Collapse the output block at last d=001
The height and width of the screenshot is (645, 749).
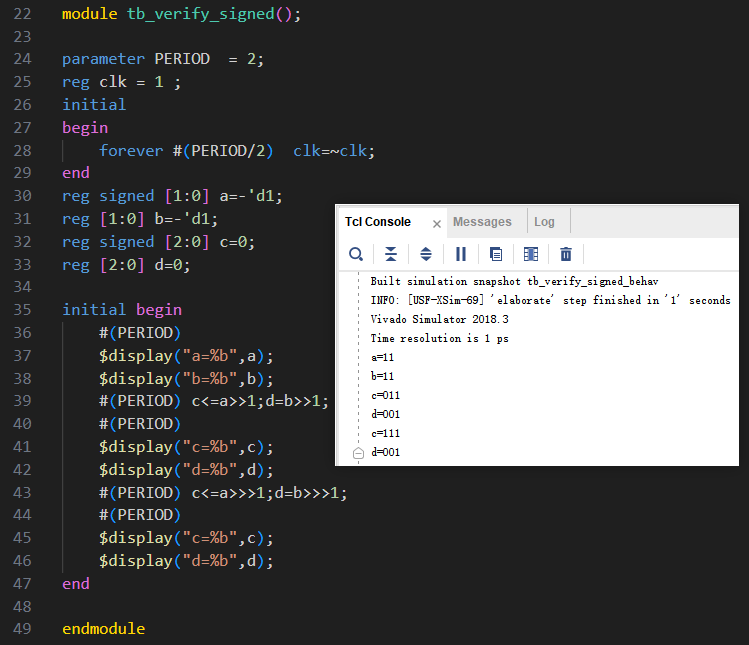tap(358, 453)
